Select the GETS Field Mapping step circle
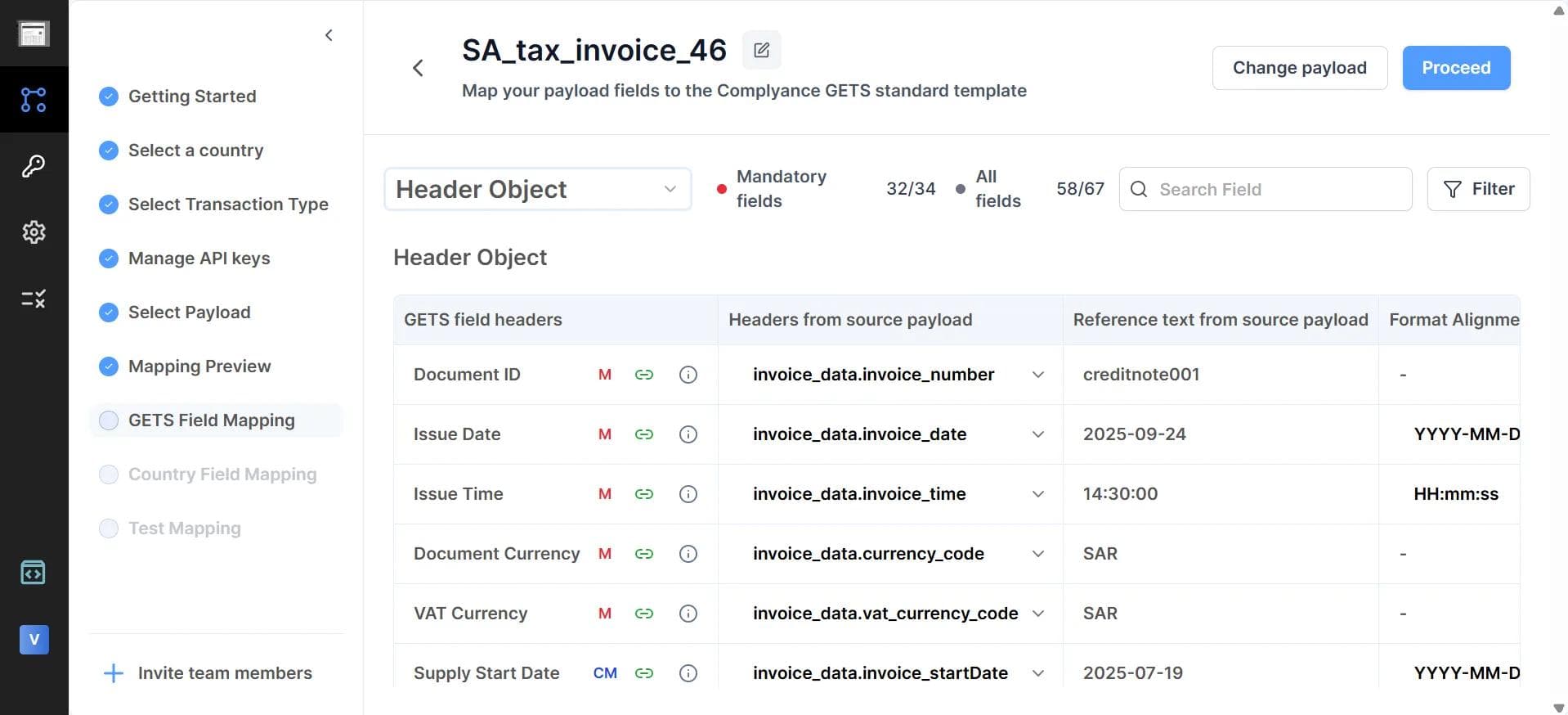 [109, 420]
